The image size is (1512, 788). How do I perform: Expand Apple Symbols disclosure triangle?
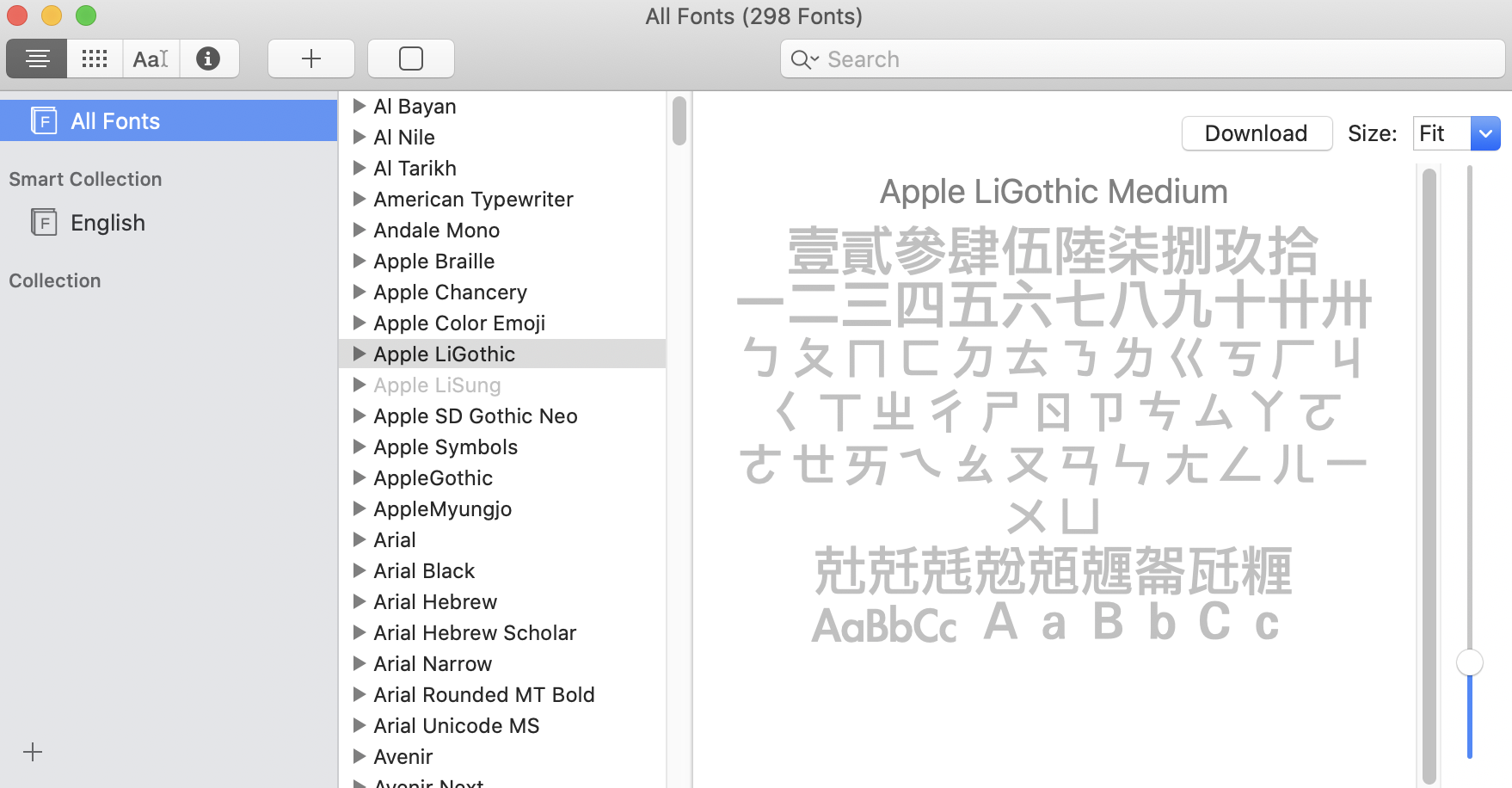coord(360,446)
